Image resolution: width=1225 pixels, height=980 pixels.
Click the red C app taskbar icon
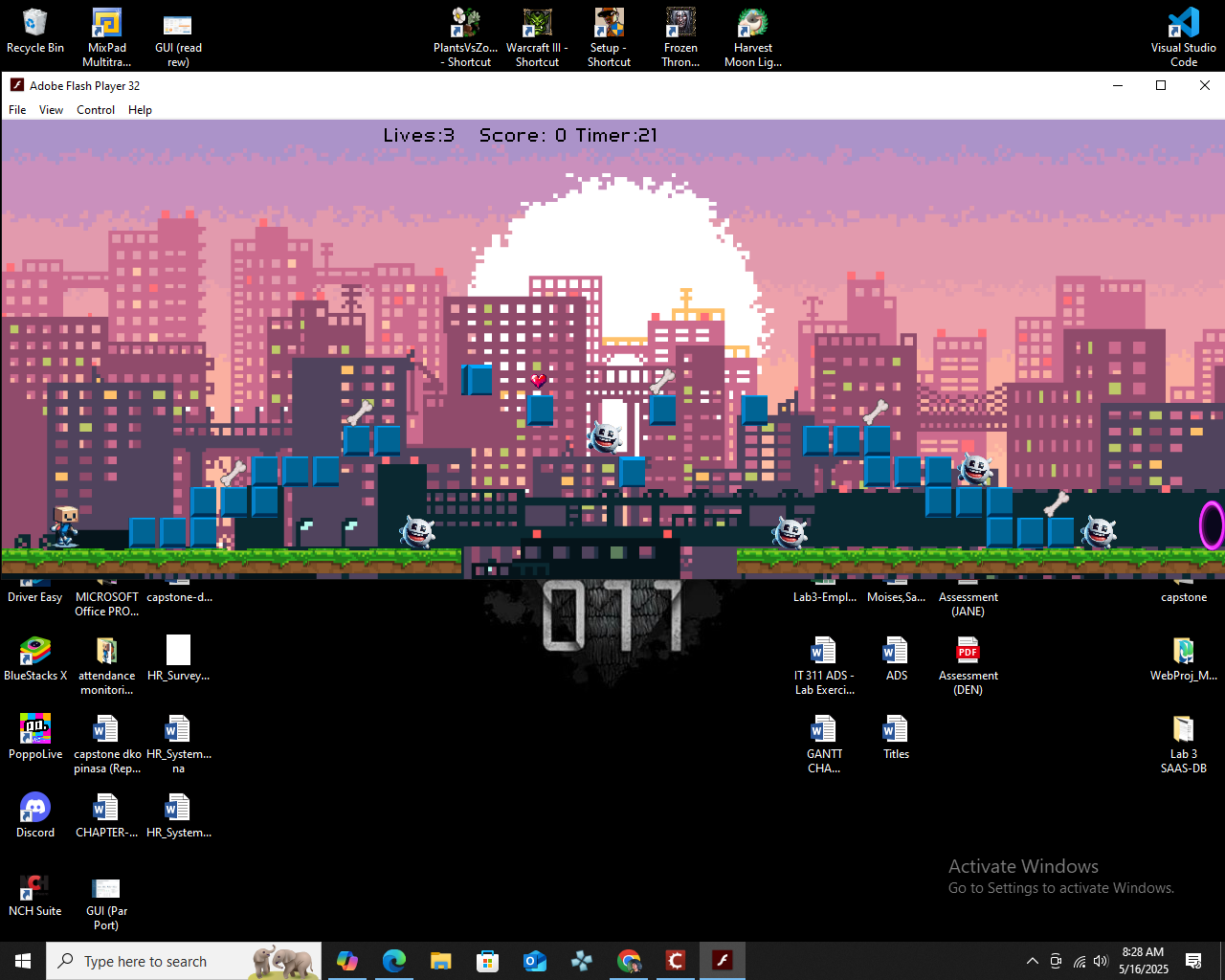click(676, 961)
